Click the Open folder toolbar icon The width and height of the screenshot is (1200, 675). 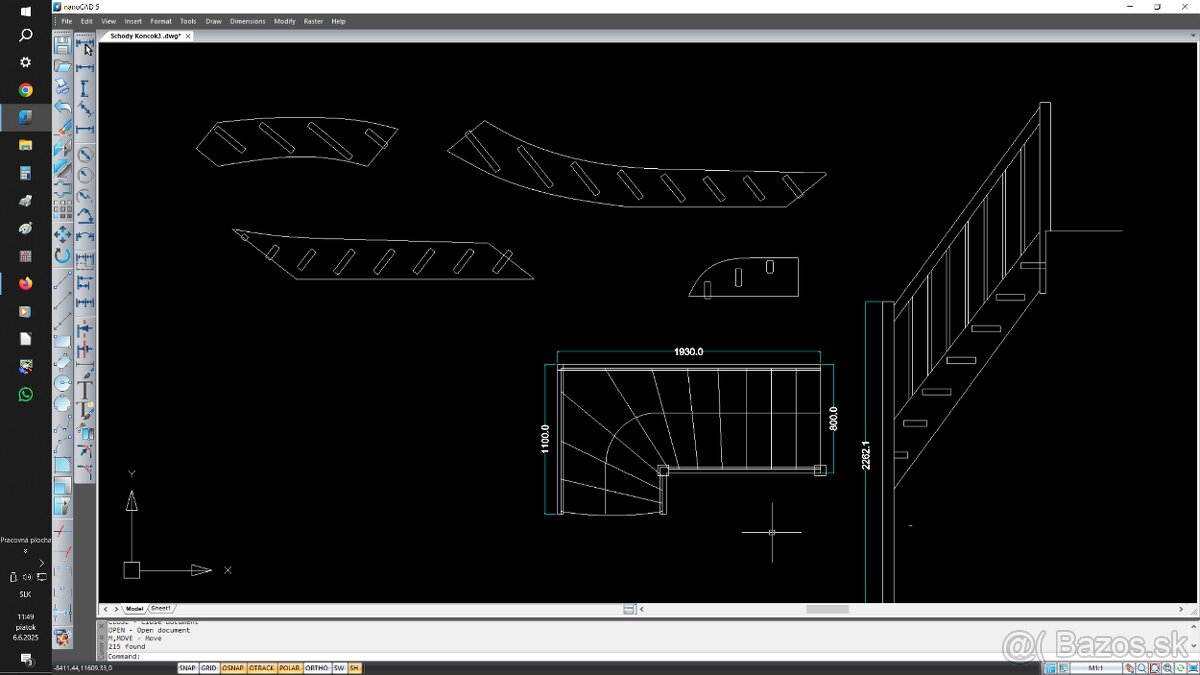[62, 66]
